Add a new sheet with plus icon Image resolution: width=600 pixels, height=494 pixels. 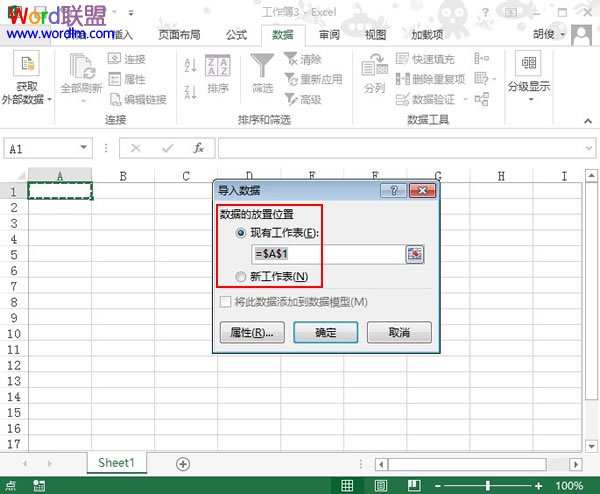183,464
